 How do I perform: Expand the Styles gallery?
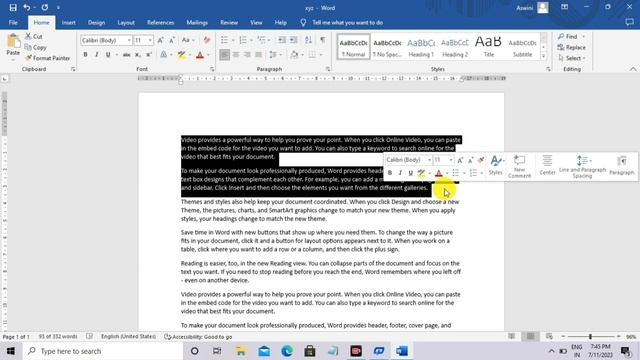tap(543, 56)
